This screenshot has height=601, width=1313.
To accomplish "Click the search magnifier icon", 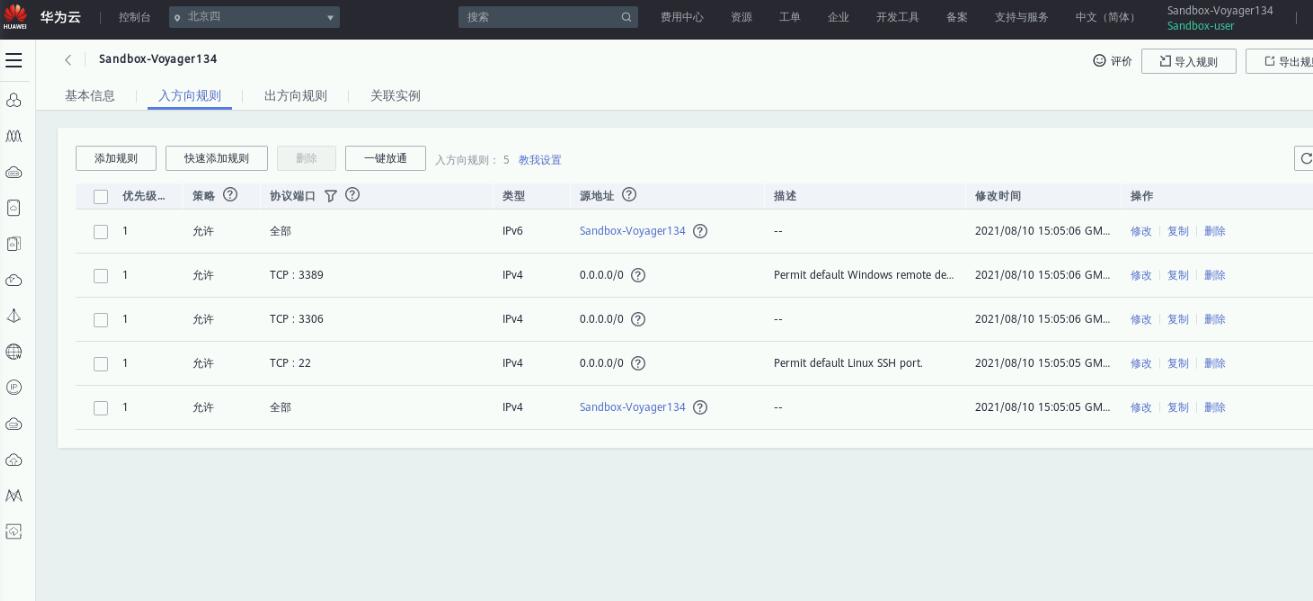I will [x=627, y=18].
